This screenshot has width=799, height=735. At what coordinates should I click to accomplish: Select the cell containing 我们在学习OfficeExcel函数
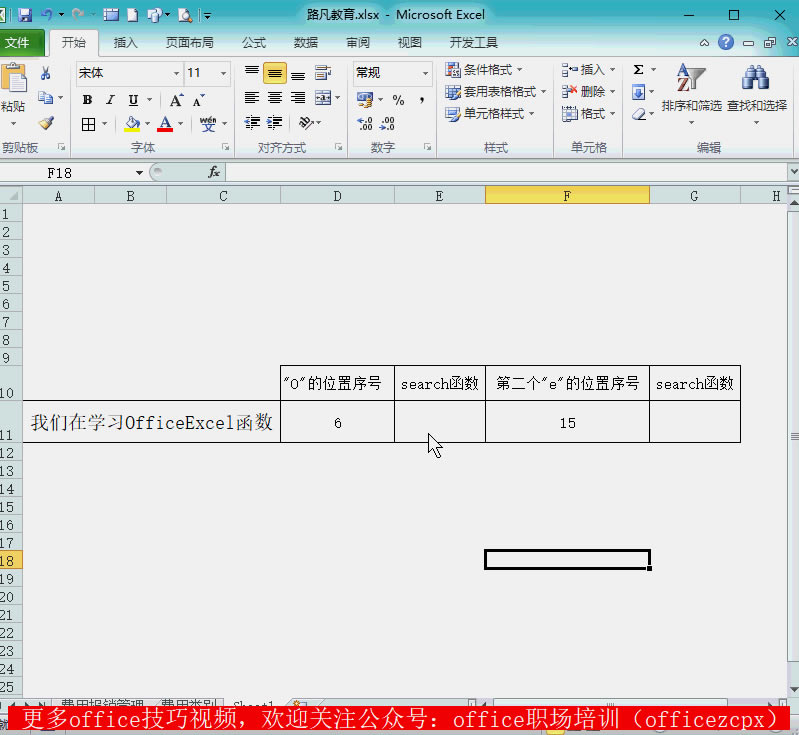pos(151,423)
